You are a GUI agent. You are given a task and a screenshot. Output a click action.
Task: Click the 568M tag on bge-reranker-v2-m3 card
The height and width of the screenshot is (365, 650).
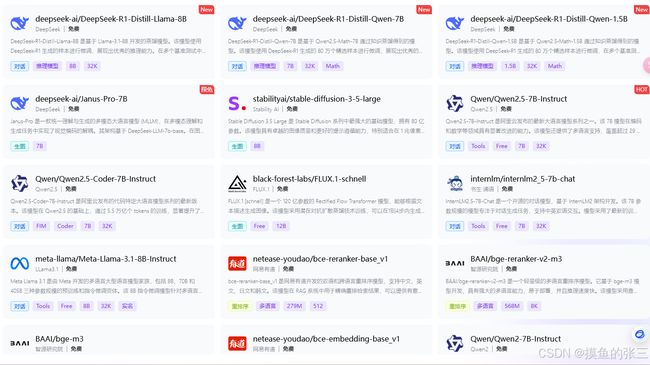pyautogui.click(x=512, y=306)
